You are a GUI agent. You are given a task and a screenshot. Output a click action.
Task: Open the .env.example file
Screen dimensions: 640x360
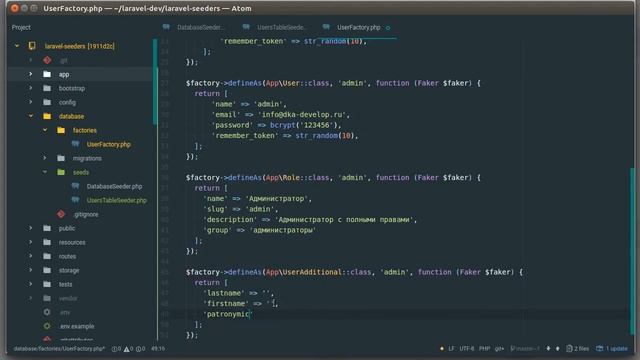pos(77,327)
